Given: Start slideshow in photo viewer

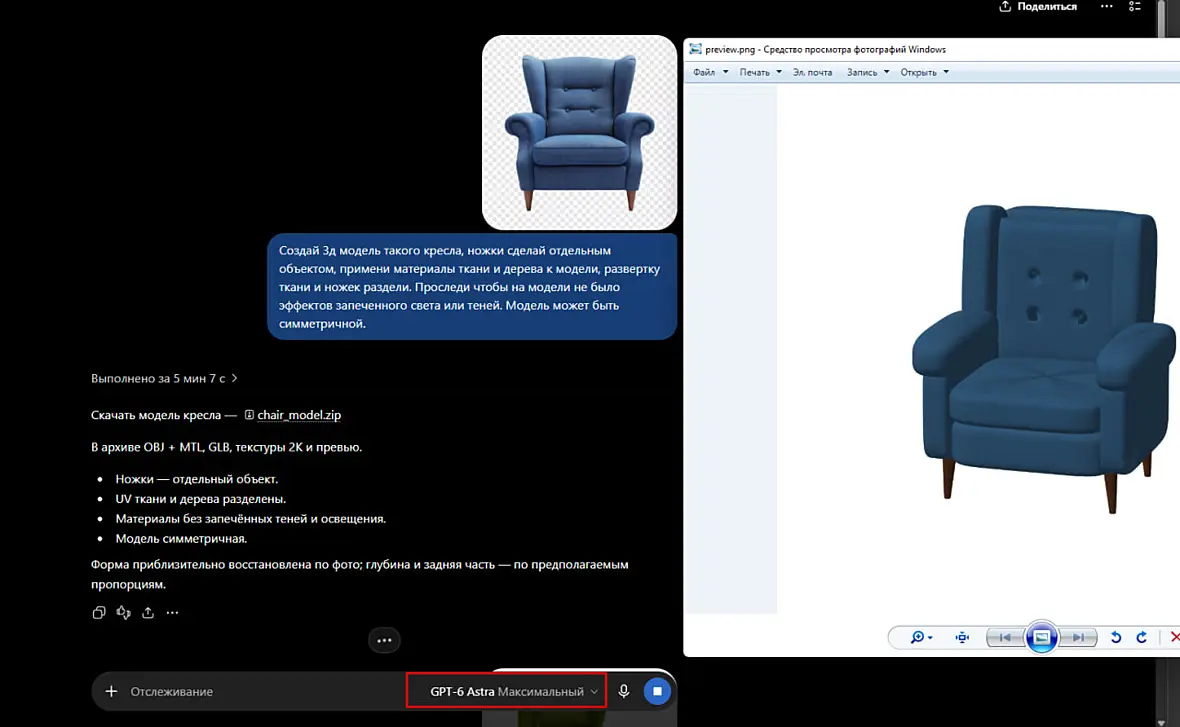Looking at the screenshot, I should pos(1042,637).
